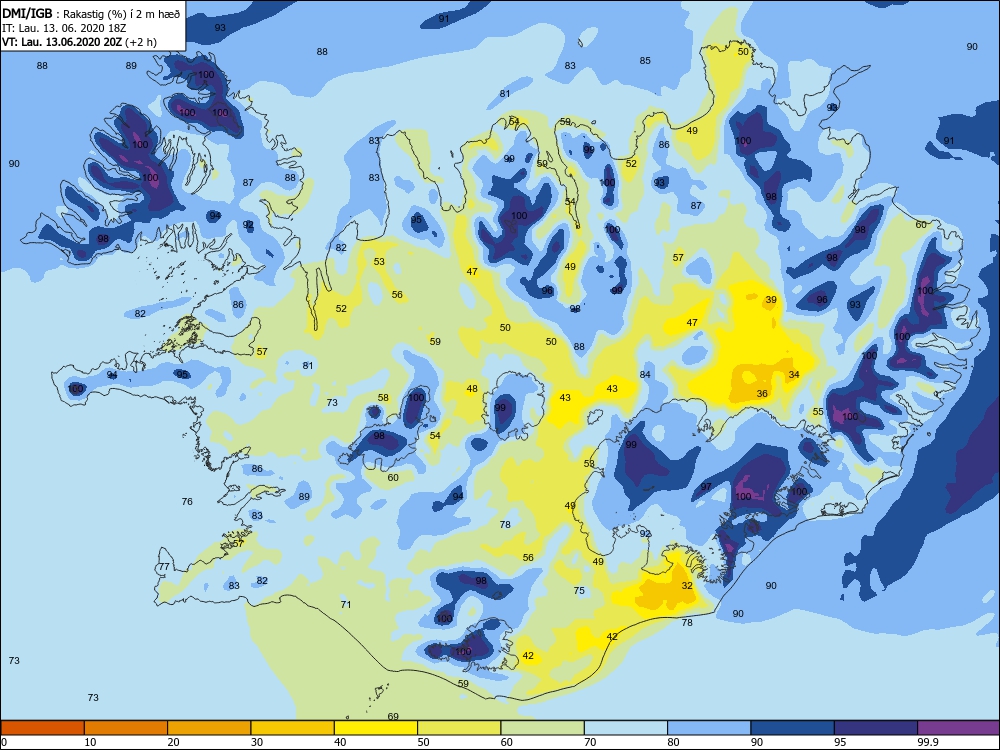Pick the light green 60–70 legend swatch
The width and height of the screenshot is (1000, 750).
(543, 728)
